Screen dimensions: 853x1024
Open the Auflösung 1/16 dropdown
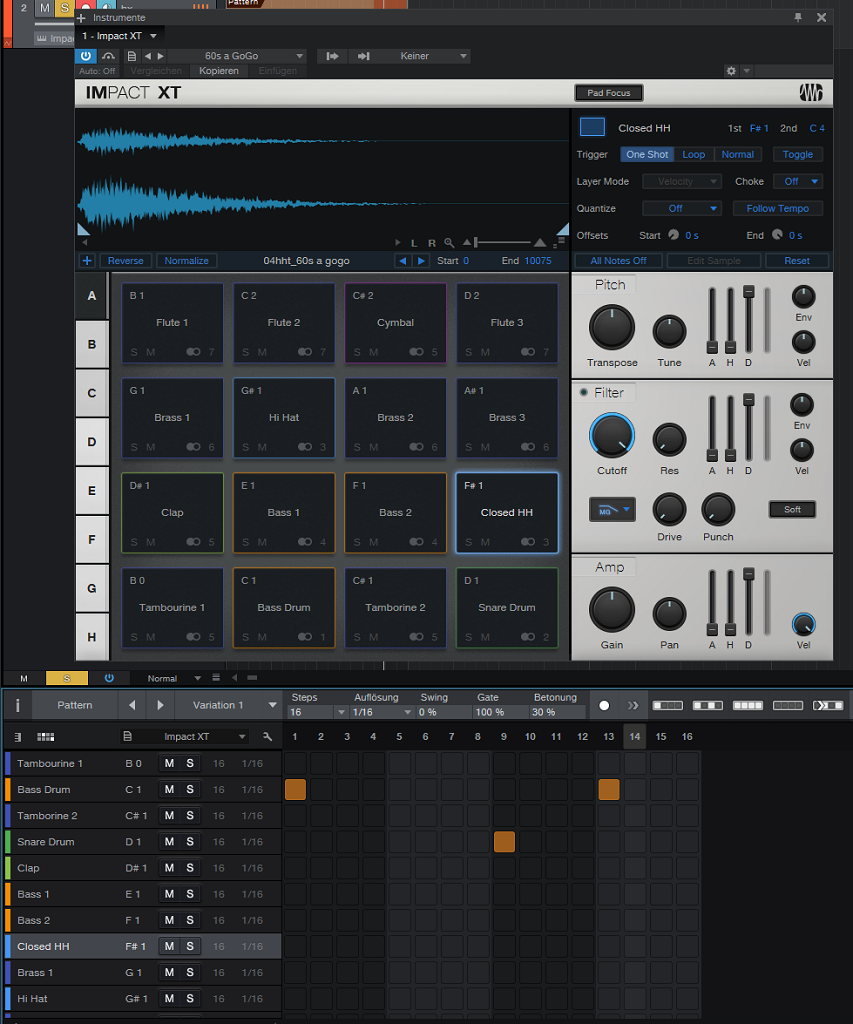point(408,712)
